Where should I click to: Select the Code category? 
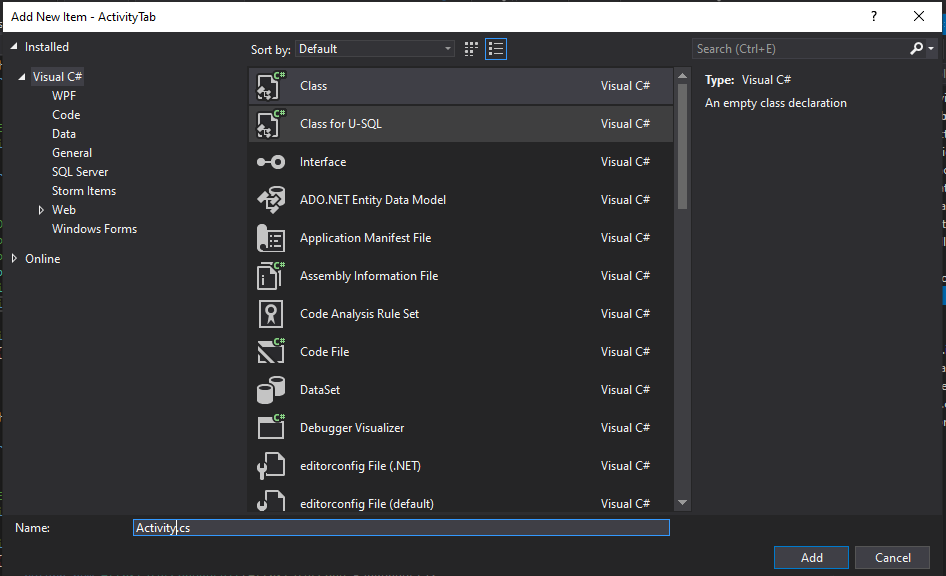pos(66,115)
